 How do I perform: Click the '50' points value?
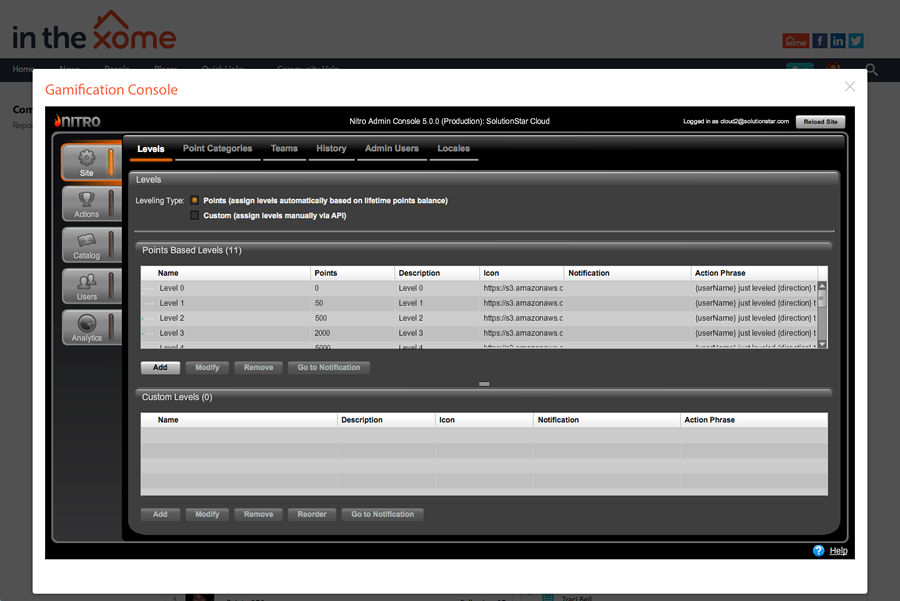coord(319,303)
